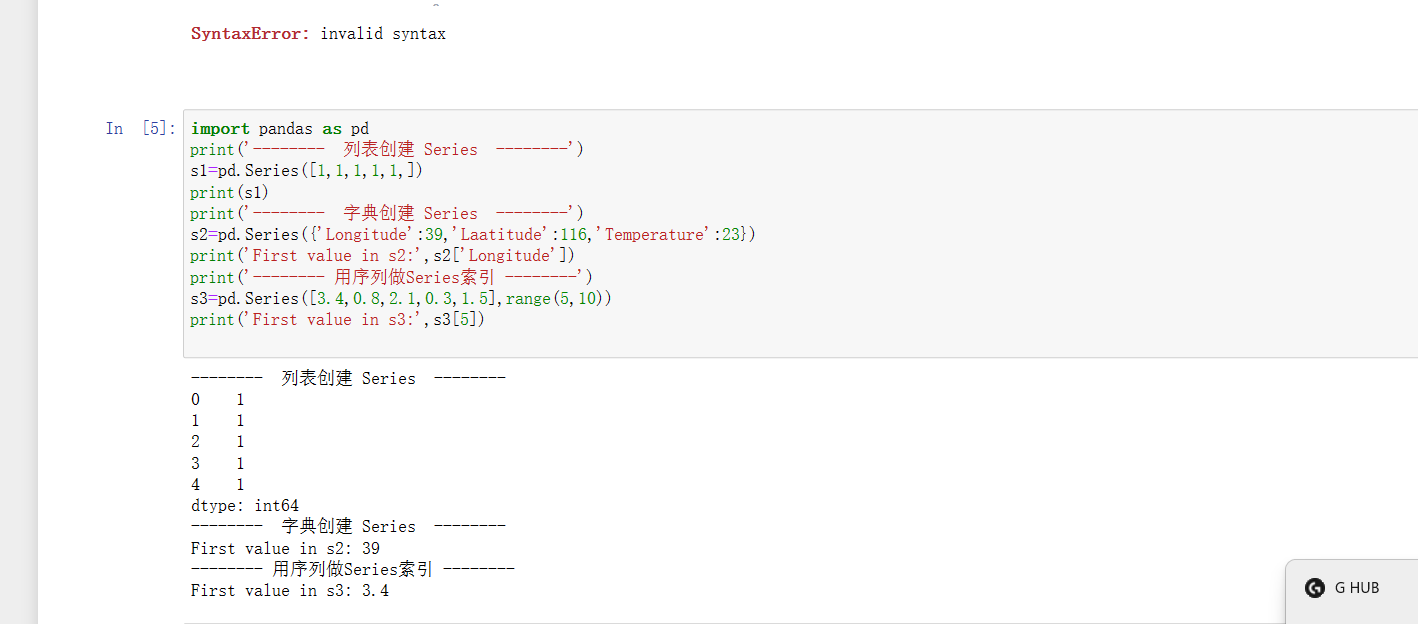This screenshot has width=1418, height=624.
Task: Click the print line containing '字典创建 Series'
Action: (x=387, y=213)
